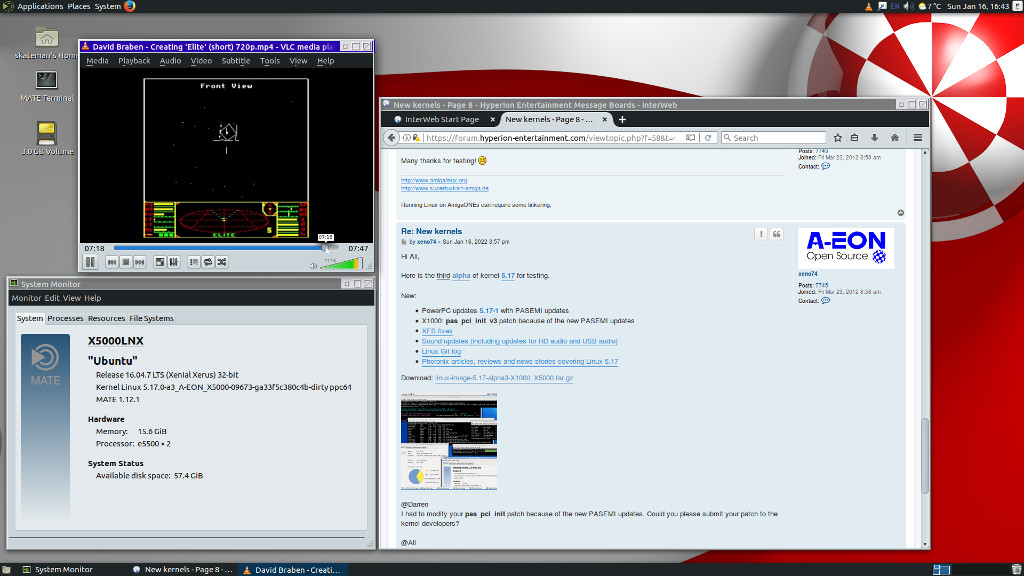This screenshot has height=576, width=1024.
Task: Toggle reader view in address bar
Action: click(x=690, y=138)
